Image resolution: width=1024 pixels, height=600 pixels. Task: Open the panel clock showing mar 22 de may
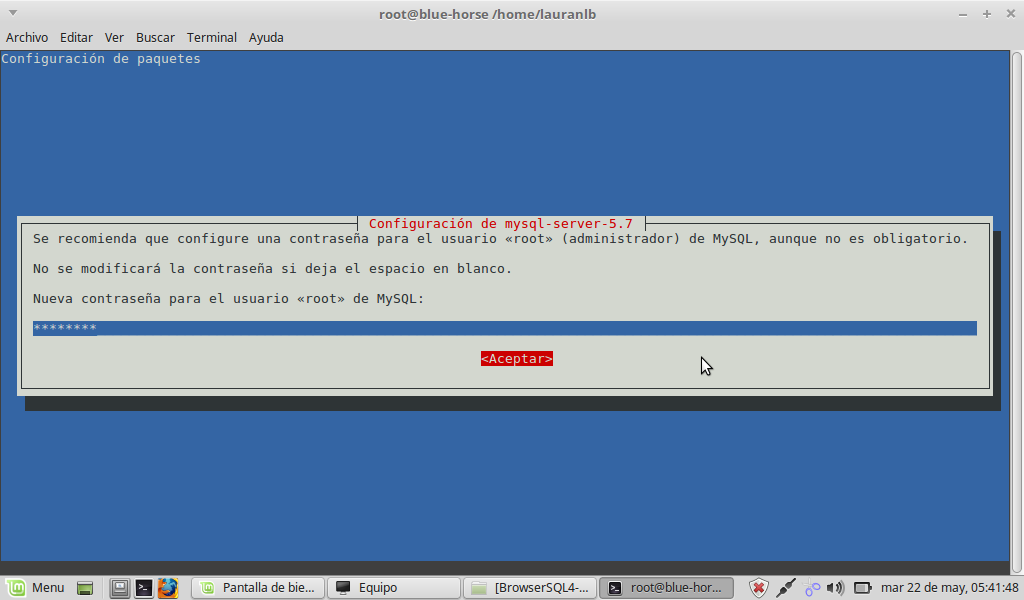pos(949,588)
